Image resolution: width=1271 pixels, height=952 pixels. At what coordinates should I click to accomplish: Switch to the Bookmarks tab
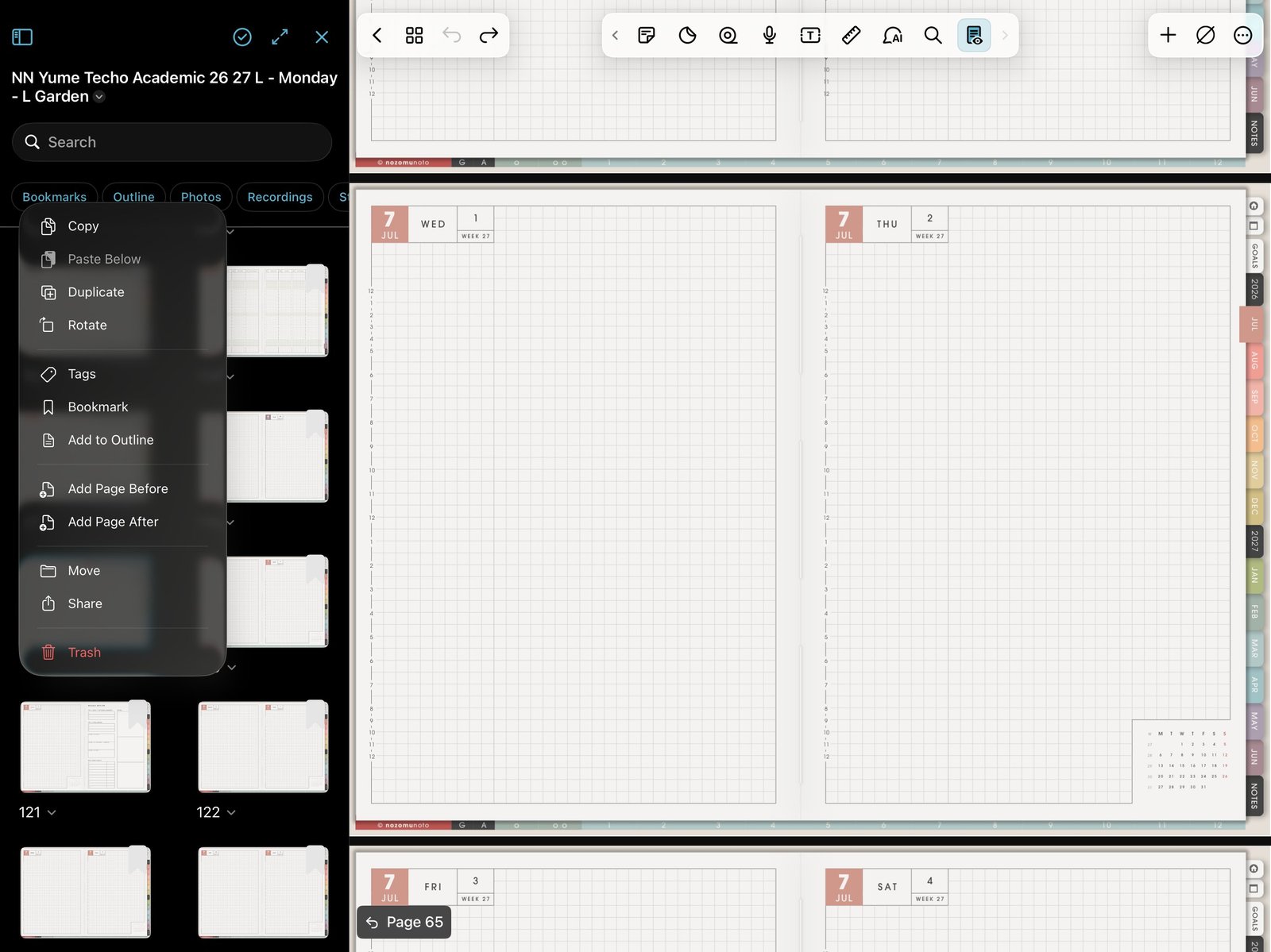(54, 197)
